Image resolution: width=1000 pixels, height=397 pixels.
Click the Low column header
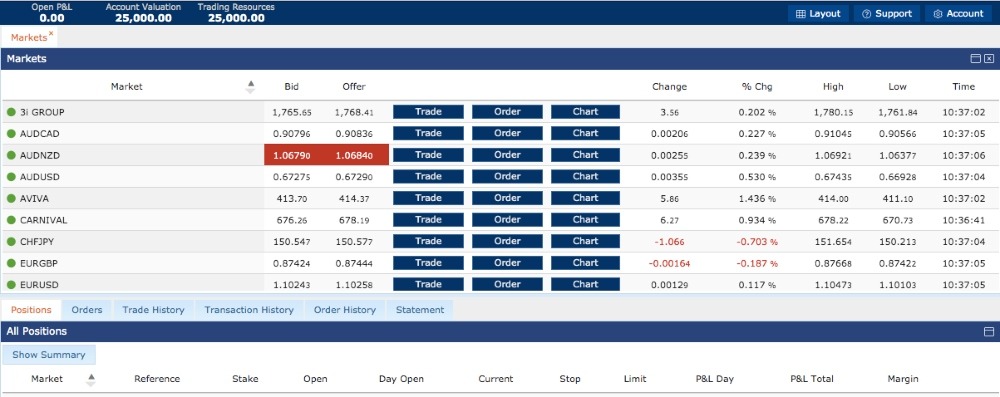[x=897, y=86]
